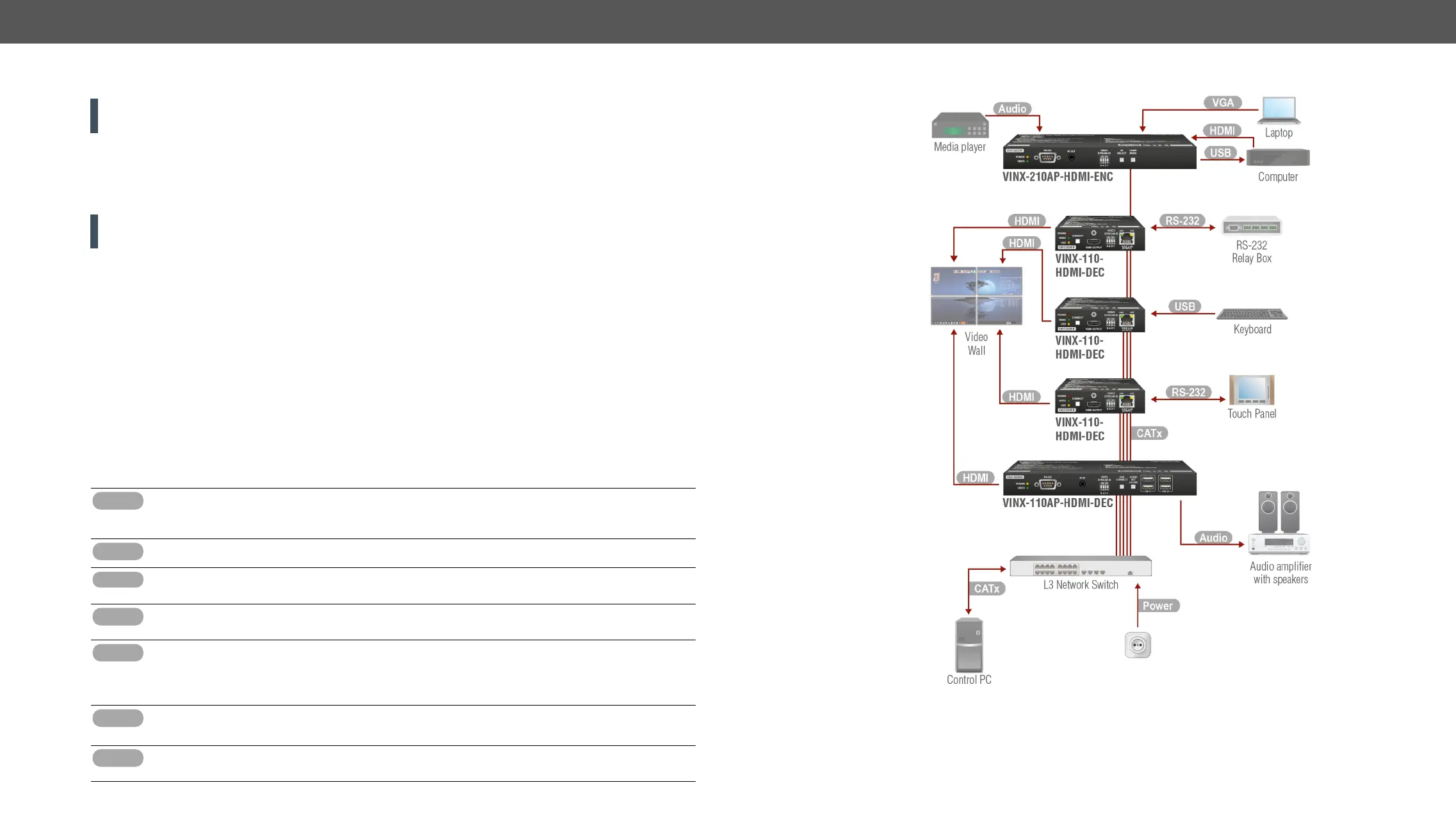Click the Media player device icon
Viewport: 1456px width, 817px height.
click(x=960, y=125)
